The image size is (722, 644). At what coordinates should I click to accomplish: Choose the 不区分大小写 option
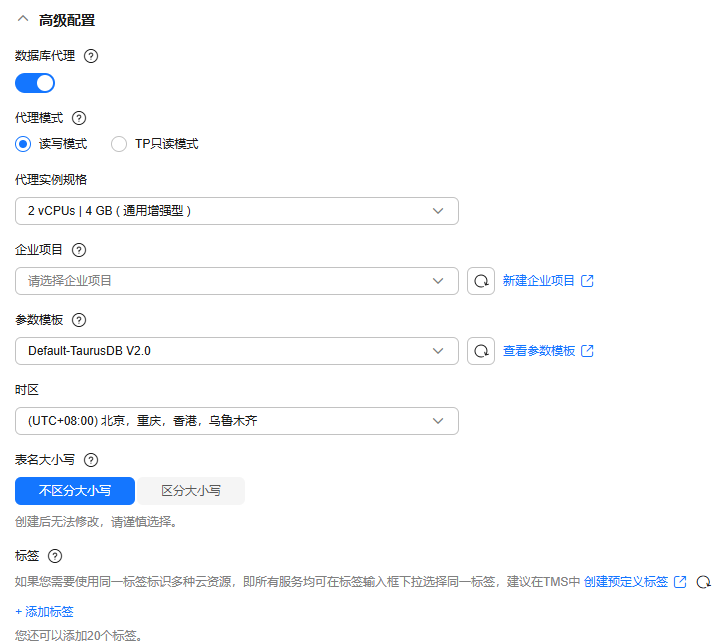pyautogui.click(x=75, y=491)
